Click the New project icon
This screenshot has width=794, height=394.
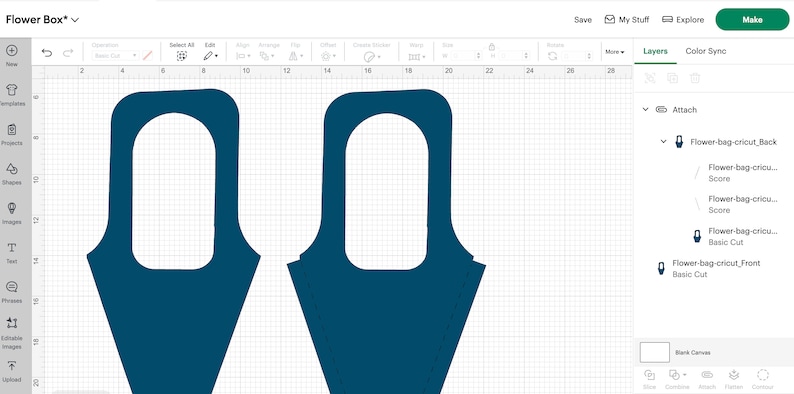click(11, 51)
